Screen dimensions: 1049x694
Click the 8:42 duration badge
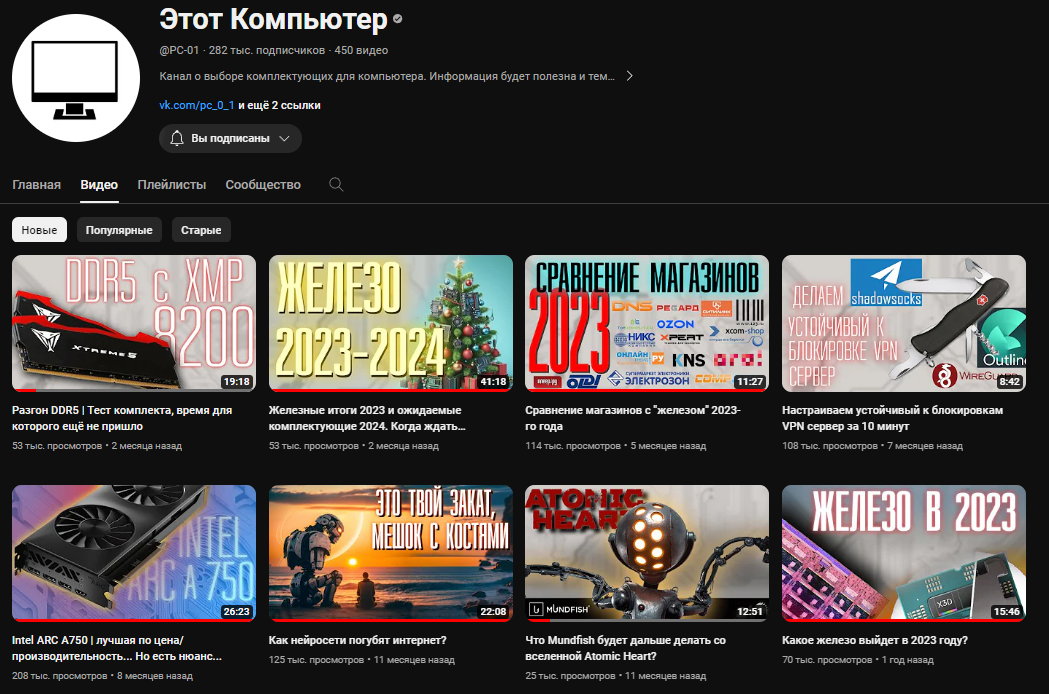click(x=1009, y=381)
